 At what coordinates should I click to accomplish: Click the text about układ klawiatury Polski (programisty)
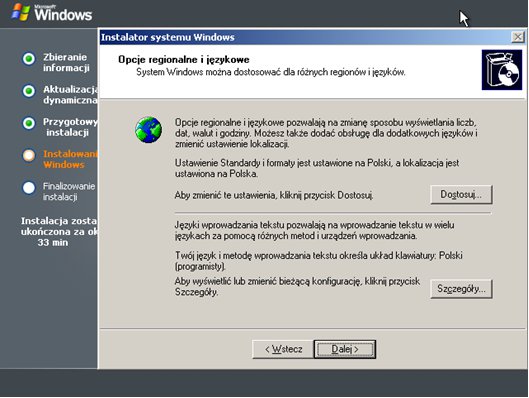coord(318,261)
